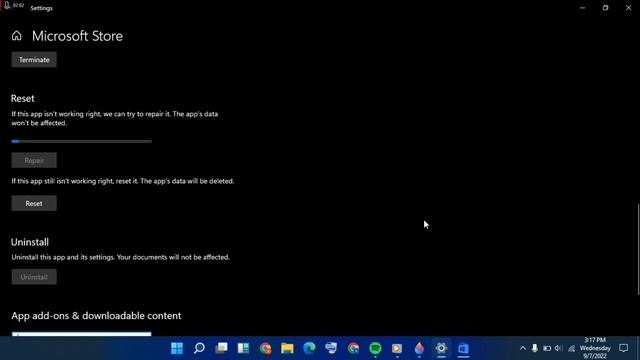Open the Windows Start menu
Screen dimensions: 640x360
point(177,348)
